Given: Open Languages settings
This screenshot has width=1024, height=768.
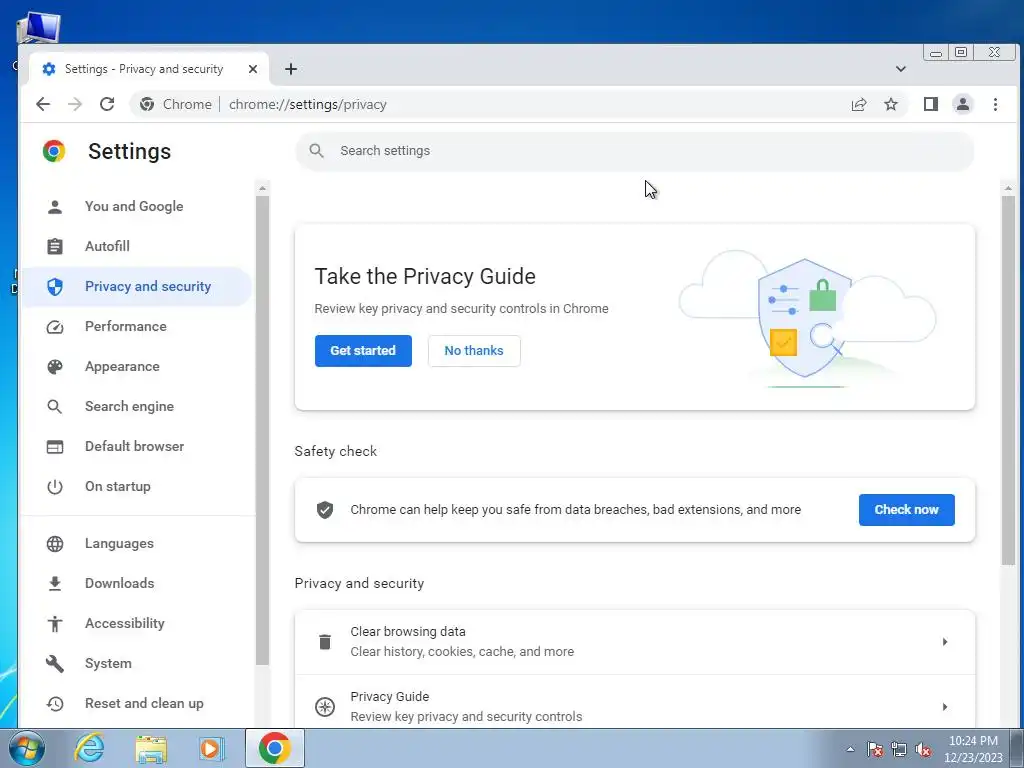Looking at the screenshot, I should click(x=137, y=544).
